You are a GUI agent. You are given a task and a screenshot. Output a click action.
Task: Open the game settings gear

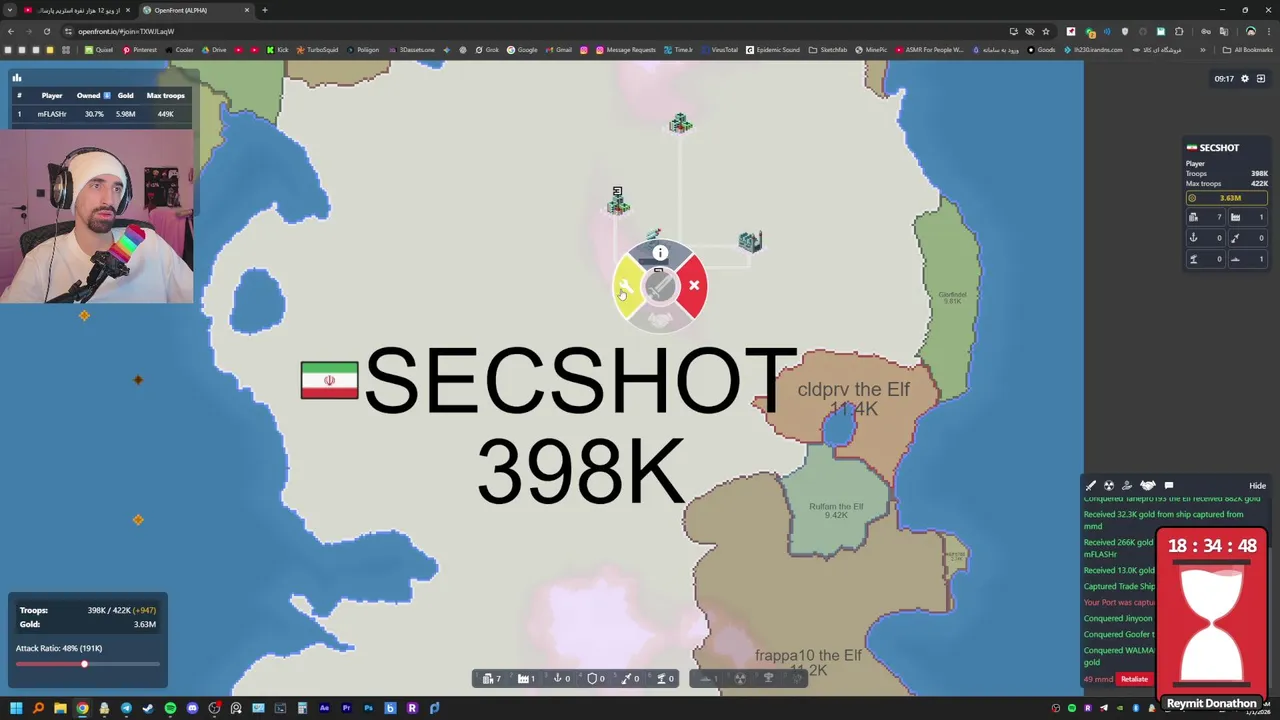[1245, 78]
